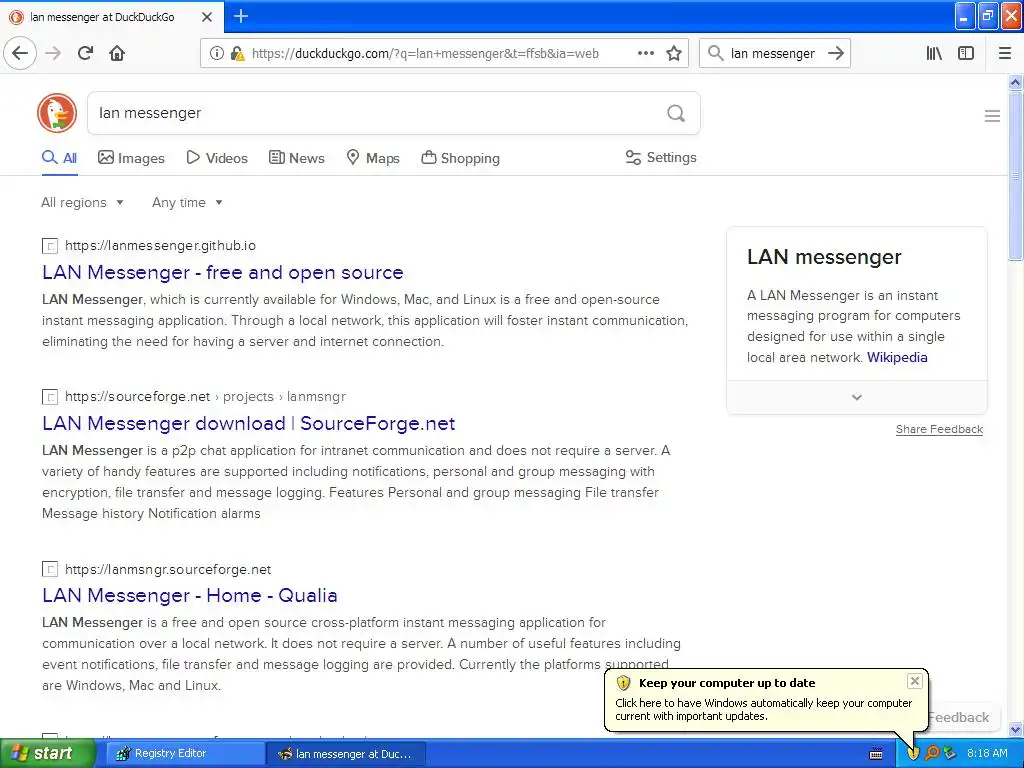The width and height of the screenshot is (1024, 768).
Task: Open LAN Messenger - Home - Qualia result
Action: click(x=189, y=596)
